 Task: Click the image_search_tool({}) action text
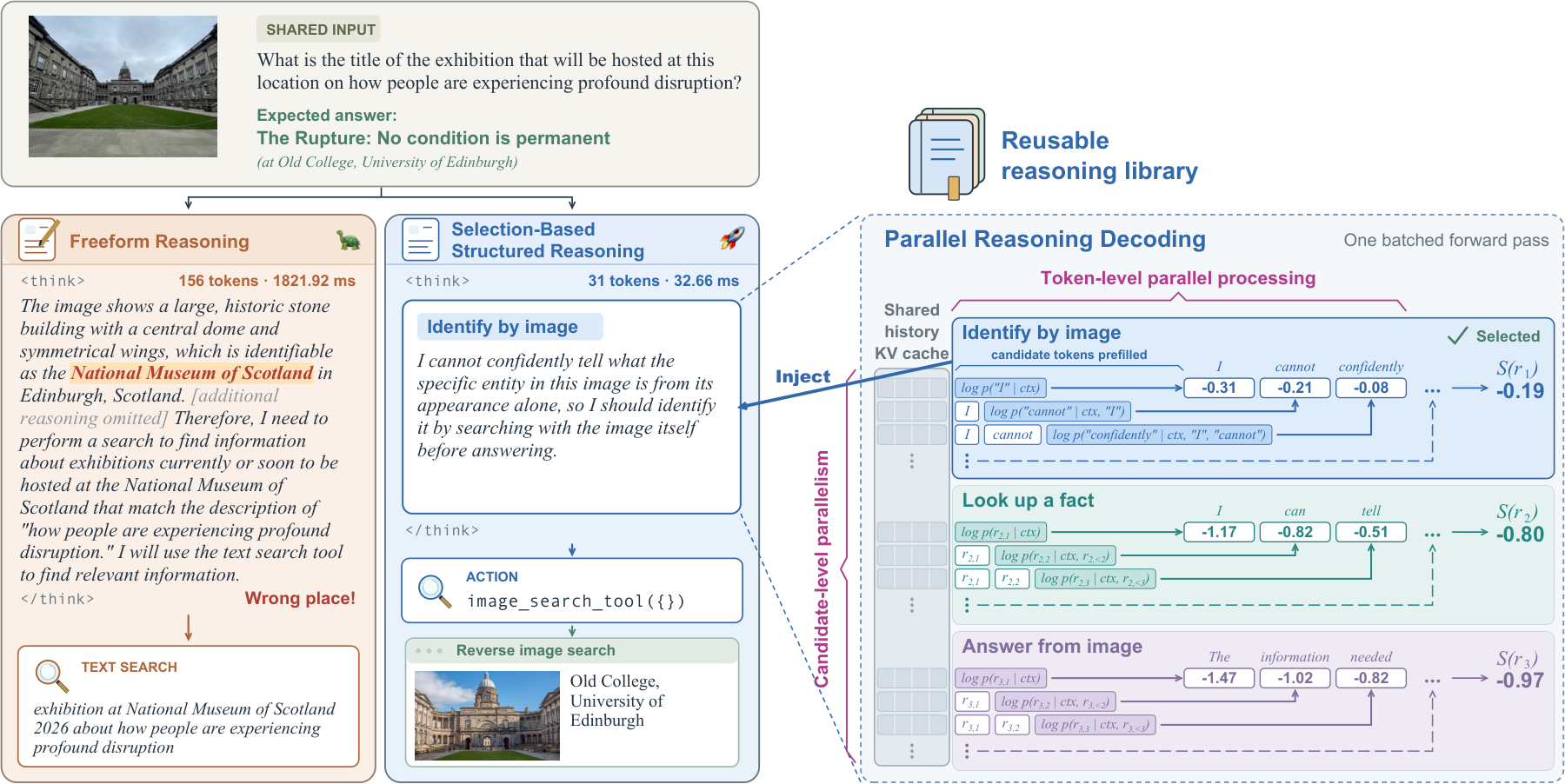pos(576,601)
